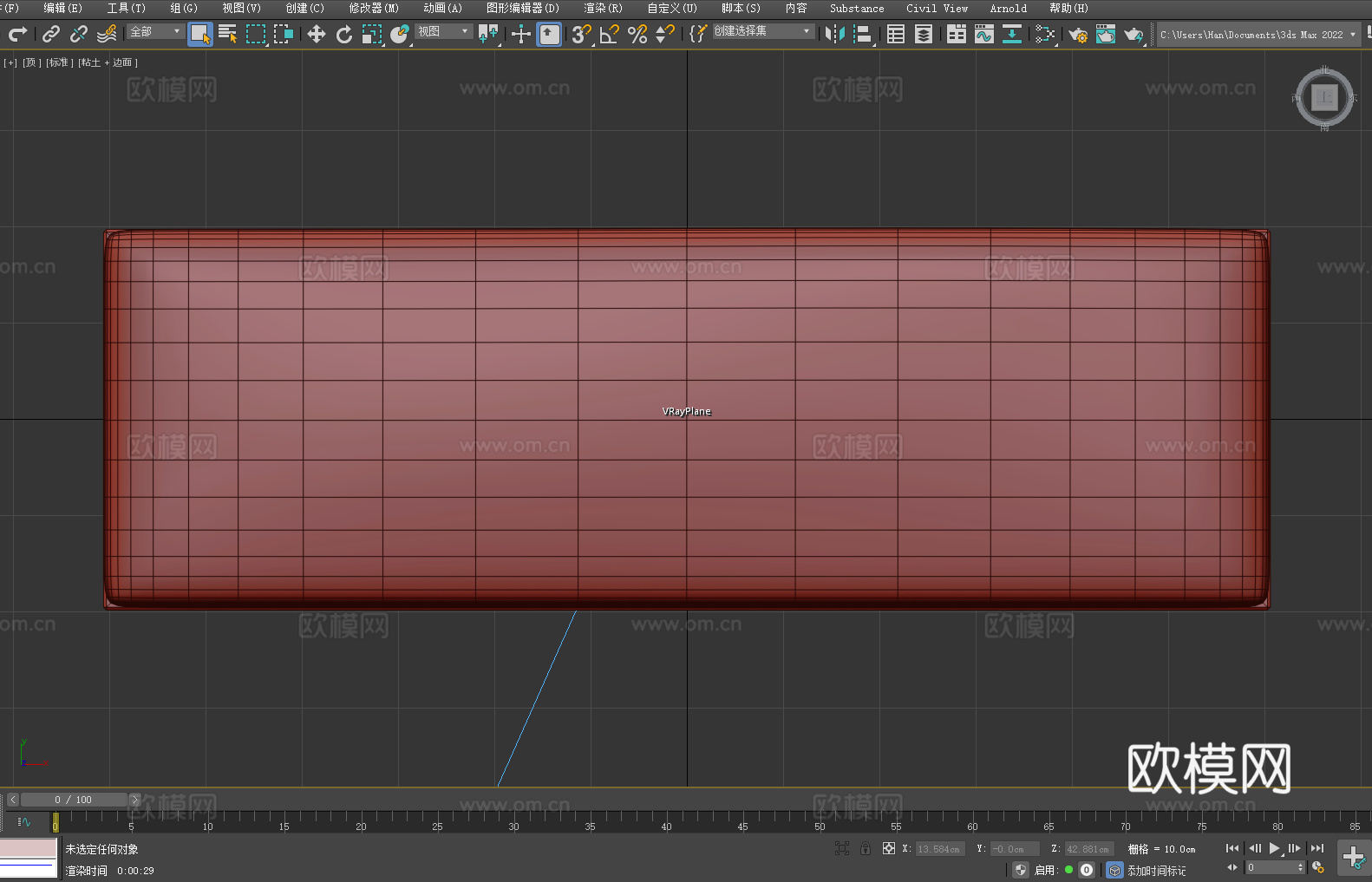The image size is (1372, 882).
Task: Click the [+] viewport menu label
Action: point(10,62)
